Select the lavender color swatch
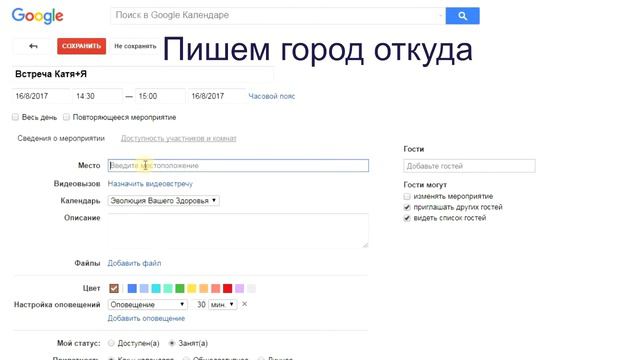Image resolution: width=640 pixels, height=360 pixels. 240,289
